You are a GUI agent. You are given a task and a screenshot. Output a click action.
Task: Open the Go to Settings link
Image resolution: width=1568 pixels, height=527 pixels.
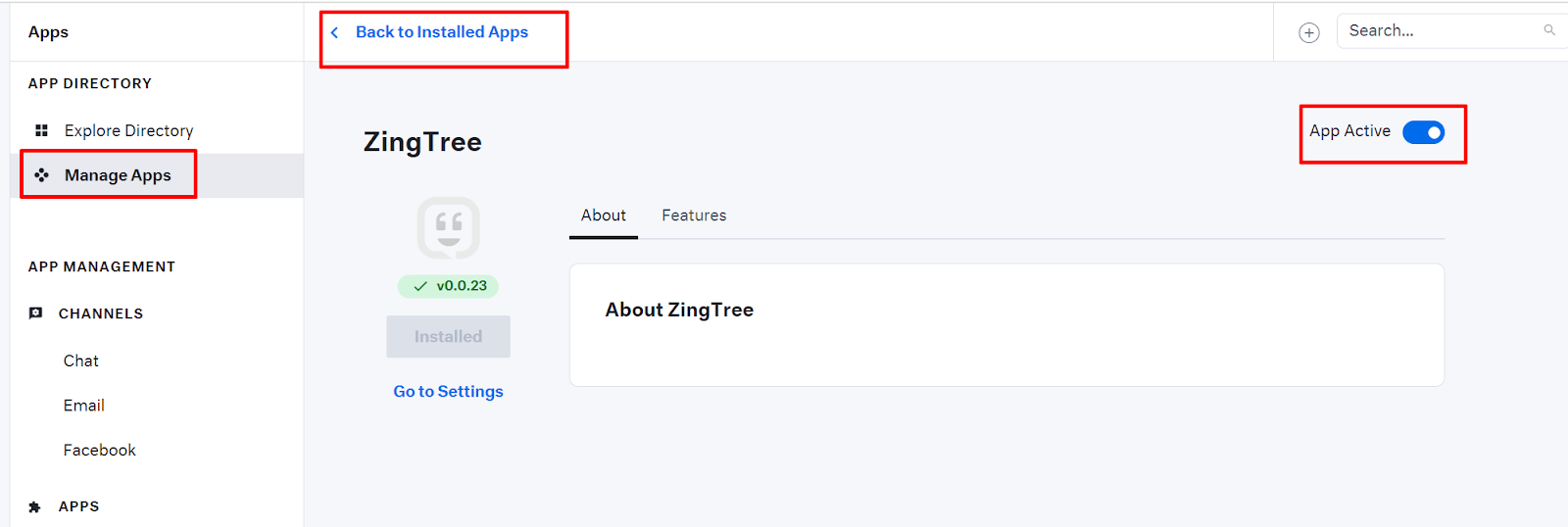point(448,391)
